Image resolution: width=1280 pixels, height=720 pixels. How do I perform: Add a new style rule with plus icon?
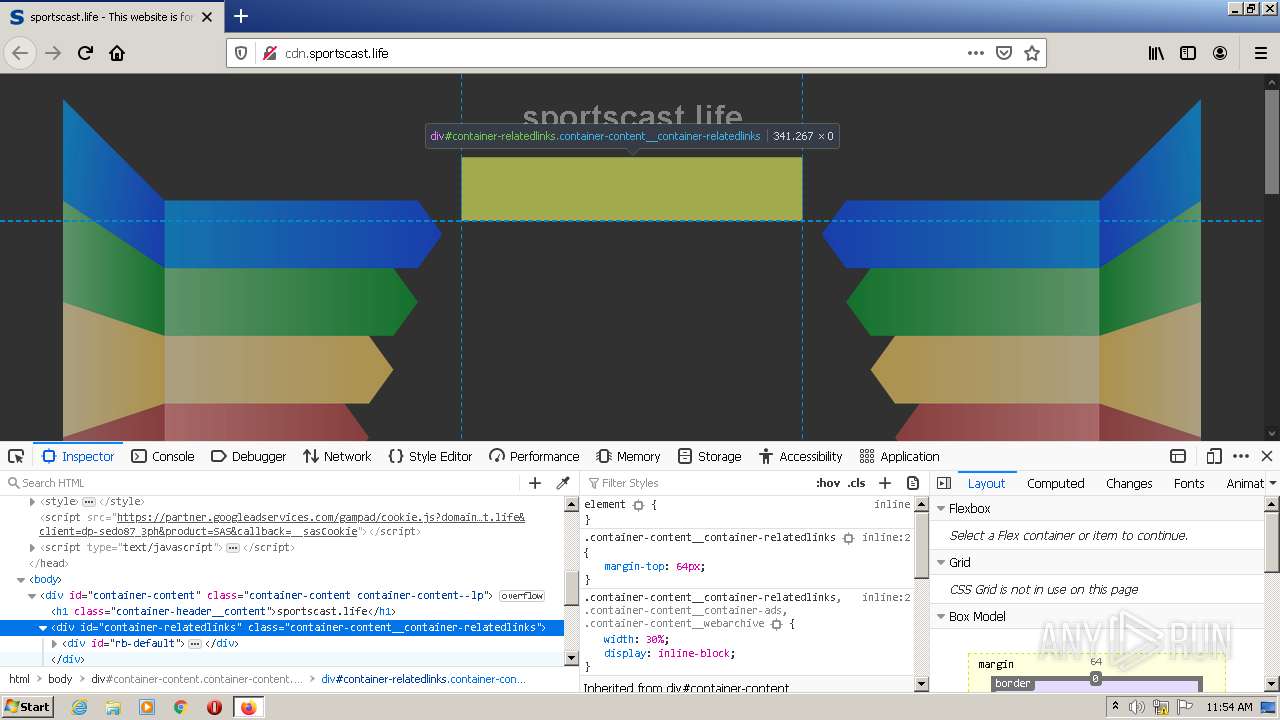884,483
